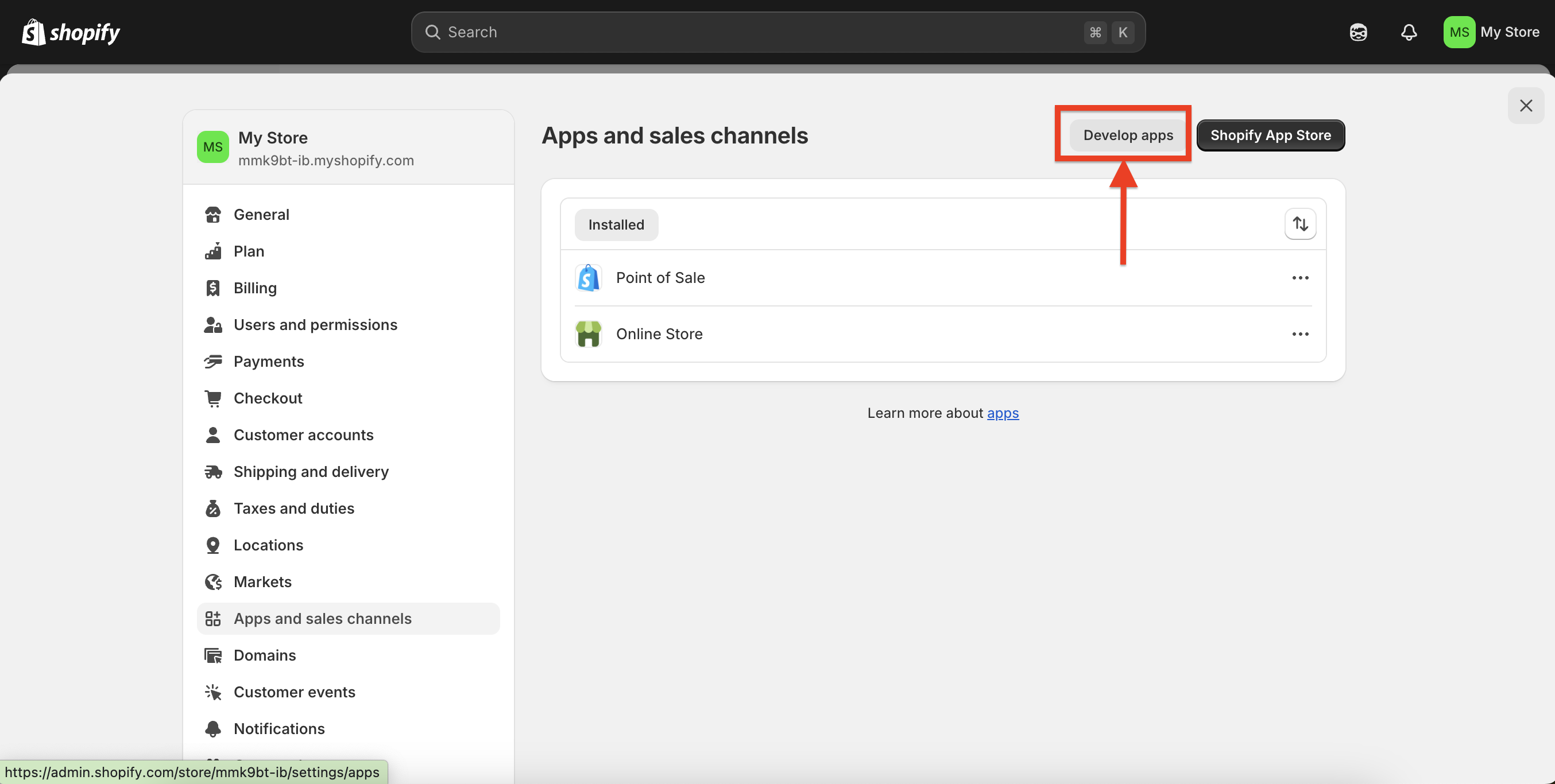Viewport: 1555px width, 784px height.
Task: Open Online Store three-dot menu
Action: coord(1299,334)
